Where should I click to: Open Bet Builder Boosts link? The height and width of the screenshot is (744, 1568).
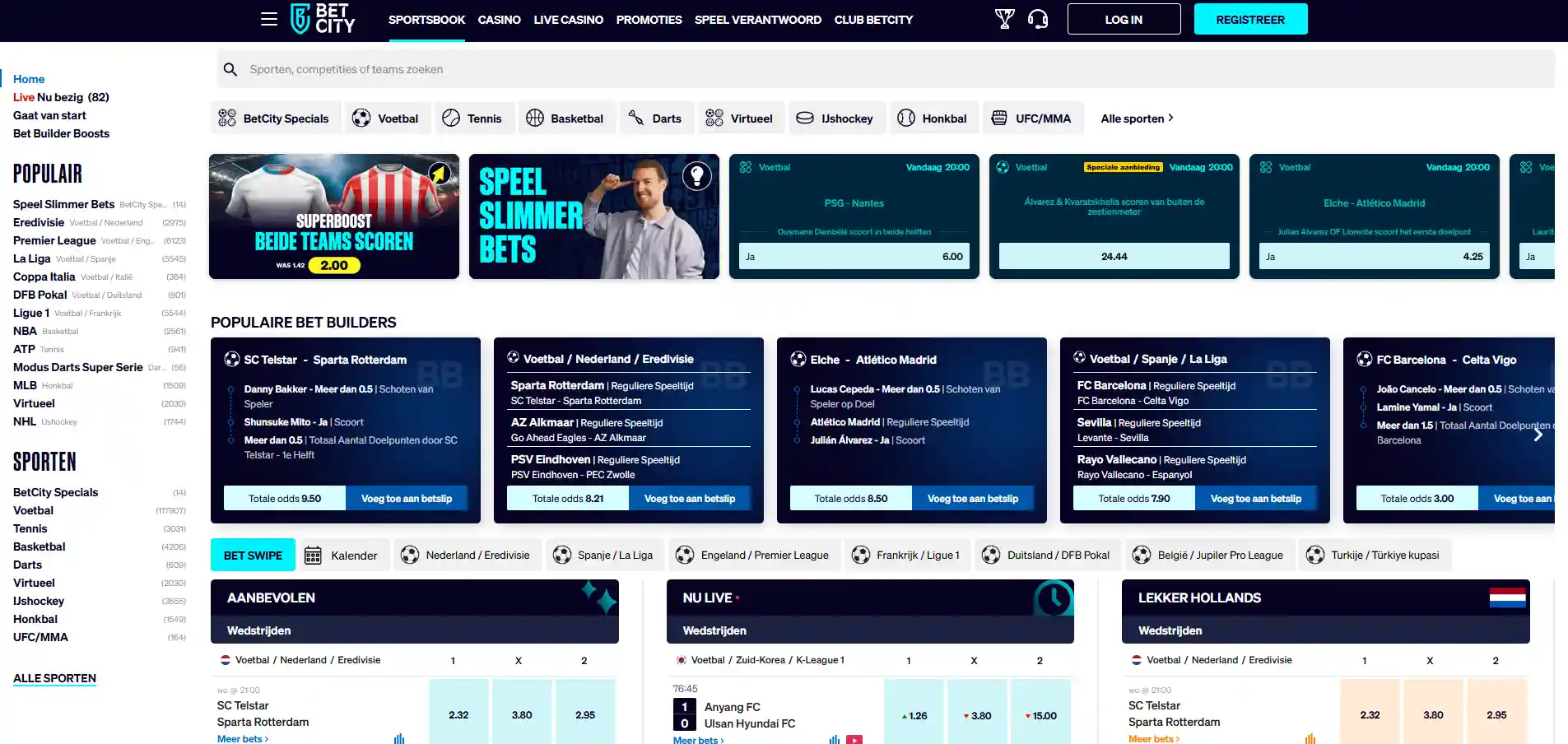61,133
